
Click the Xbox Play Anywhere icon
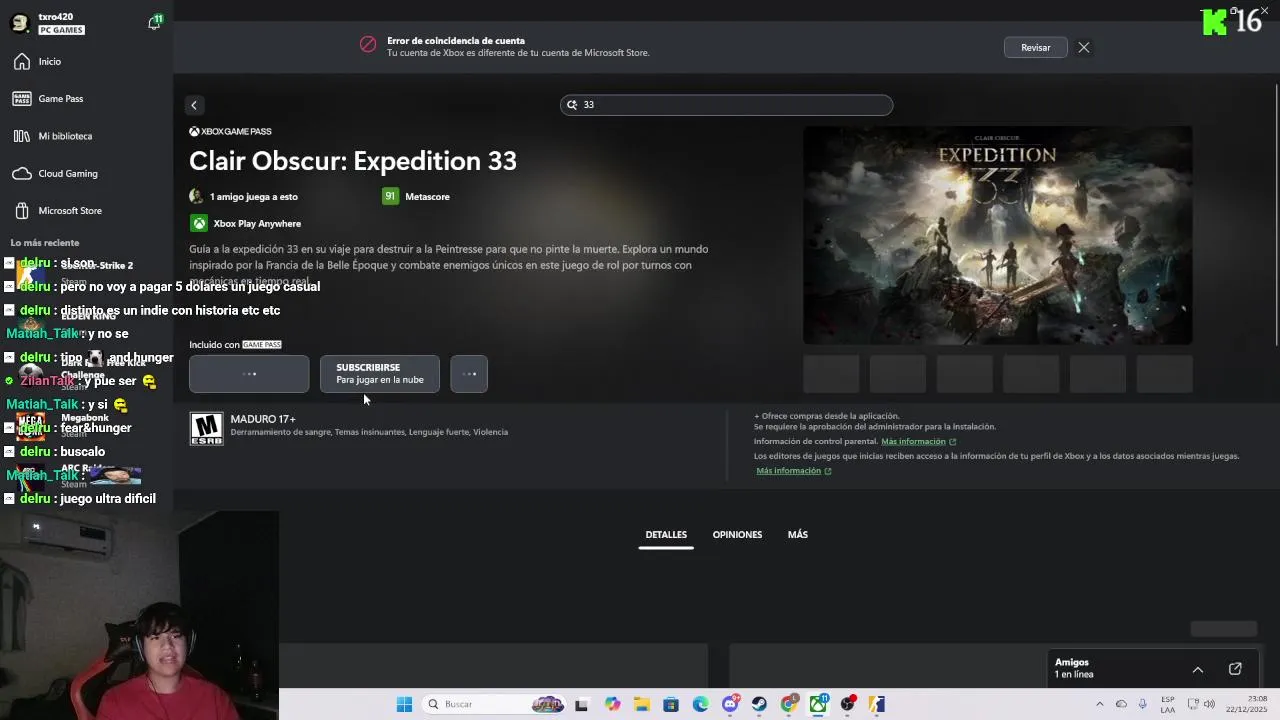[x=199, y=224]
